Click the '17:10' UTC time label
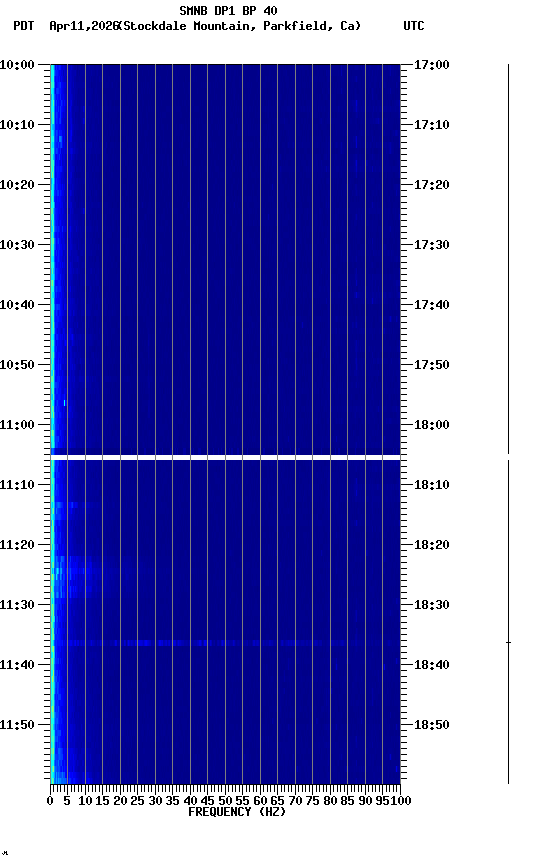552x864 pixels. click(x=432, y=125)
